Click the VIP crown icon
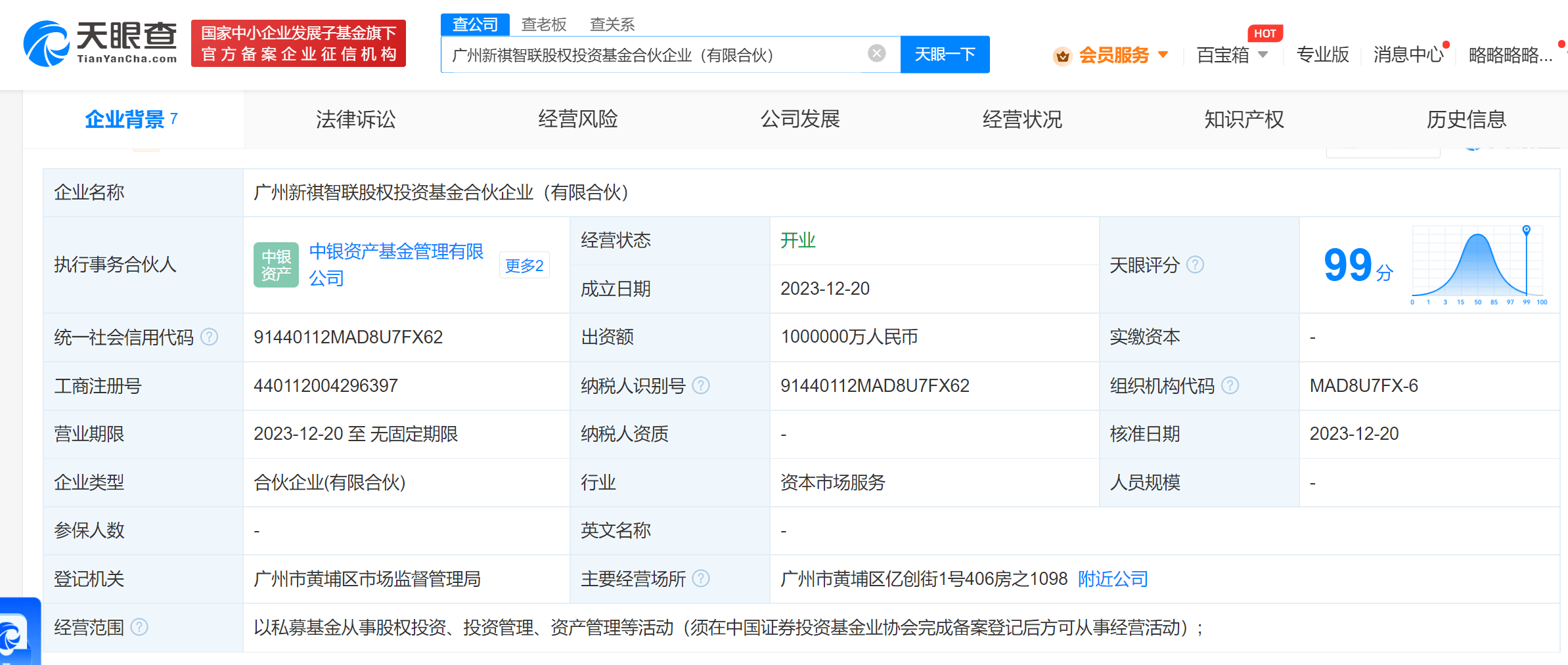 tap(1062, 56)
